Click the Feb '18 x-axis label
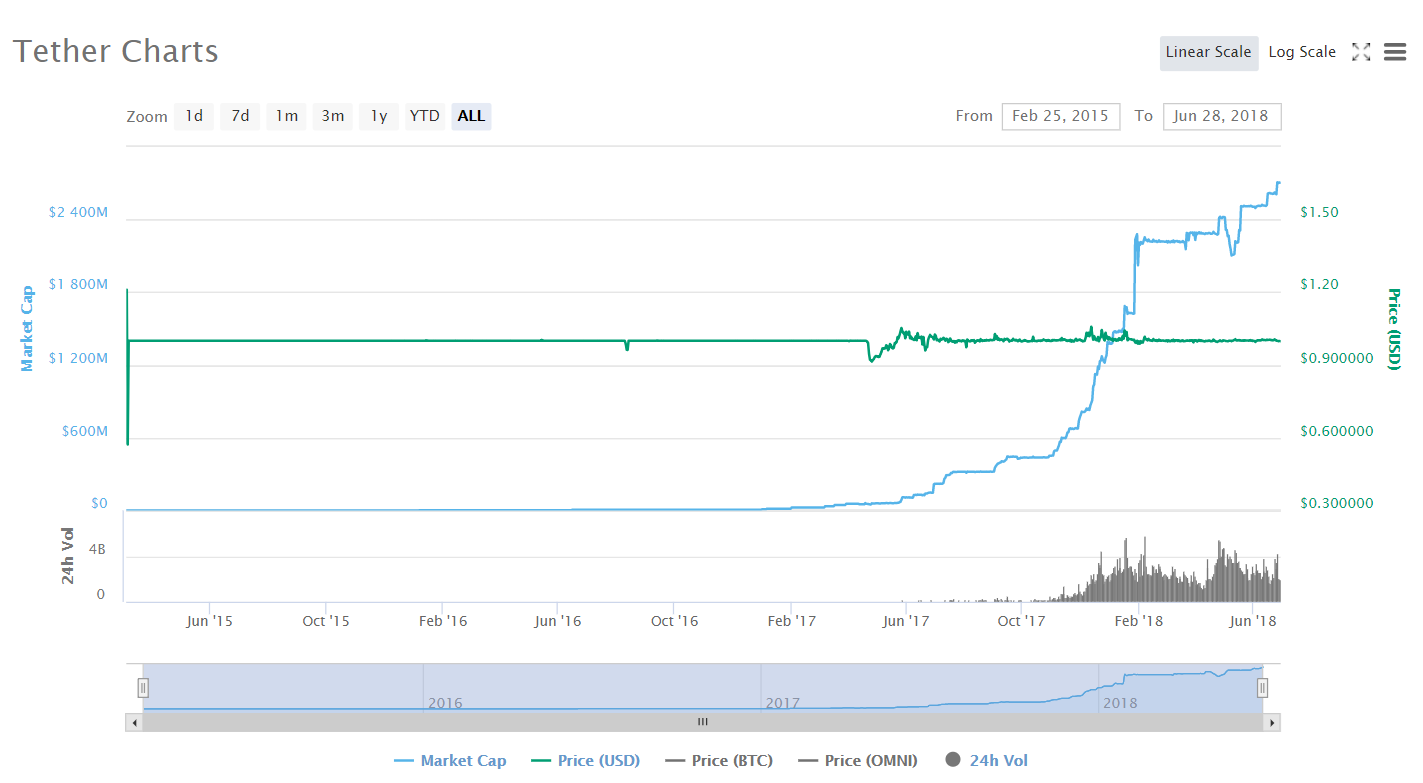This screenshot has height=783, width=1423. 1139,621
